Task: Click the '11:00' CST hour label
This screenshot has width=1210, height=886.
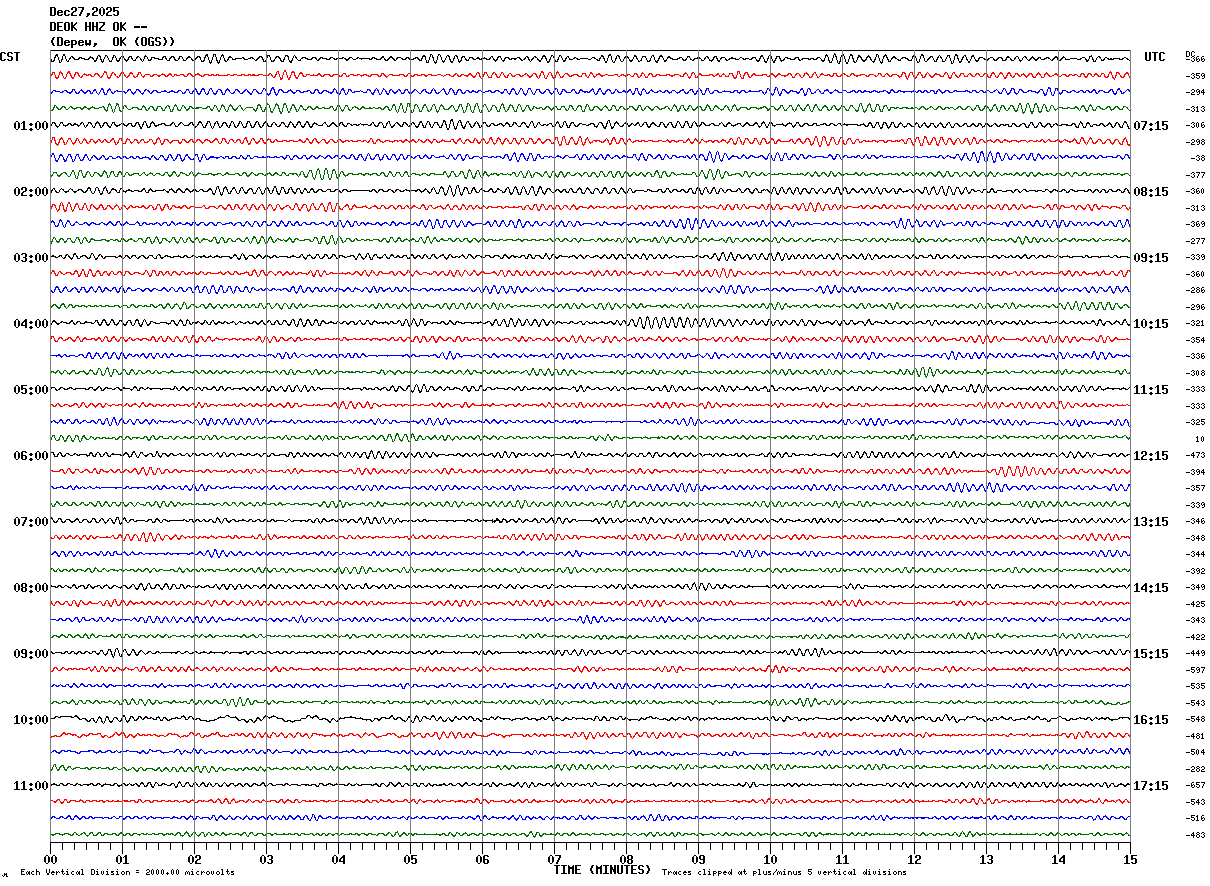Action: (31, 786)
